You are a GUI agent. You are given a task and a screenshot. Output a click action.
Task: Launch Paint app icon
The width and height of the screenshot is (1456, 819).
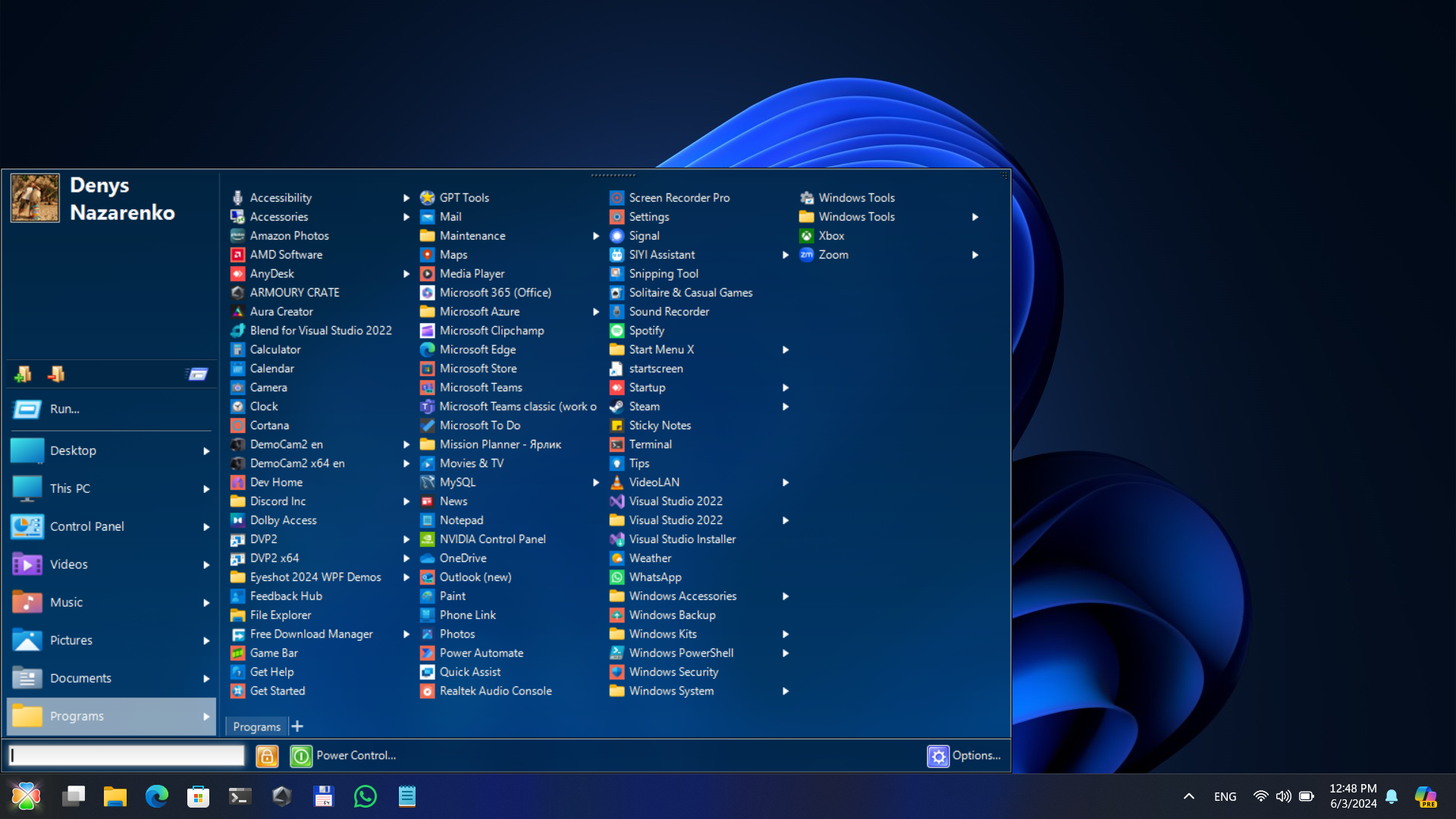click(427, 596)
